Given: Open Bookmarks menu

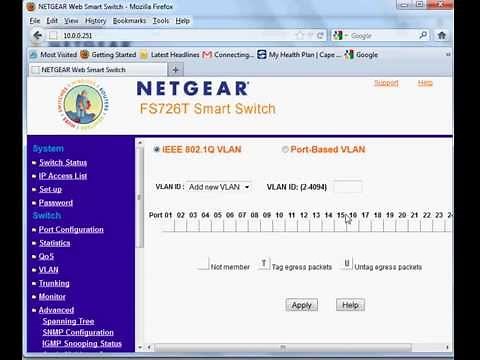Looking at the screenshot, I should [x=129, y=21].
